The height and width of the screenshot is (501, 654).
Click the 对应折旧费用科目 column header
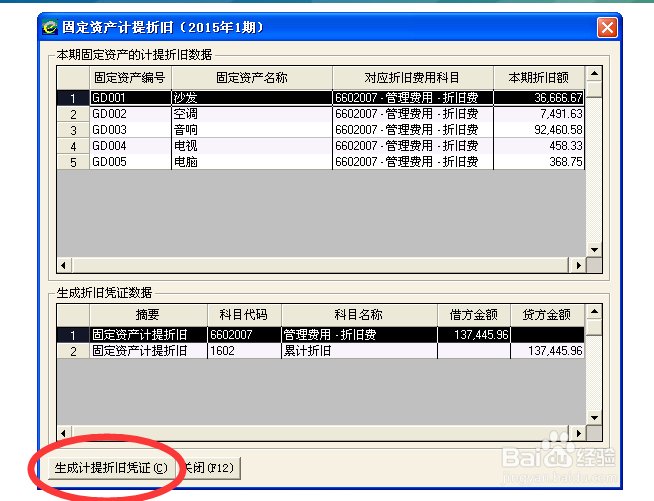[413, 78]
